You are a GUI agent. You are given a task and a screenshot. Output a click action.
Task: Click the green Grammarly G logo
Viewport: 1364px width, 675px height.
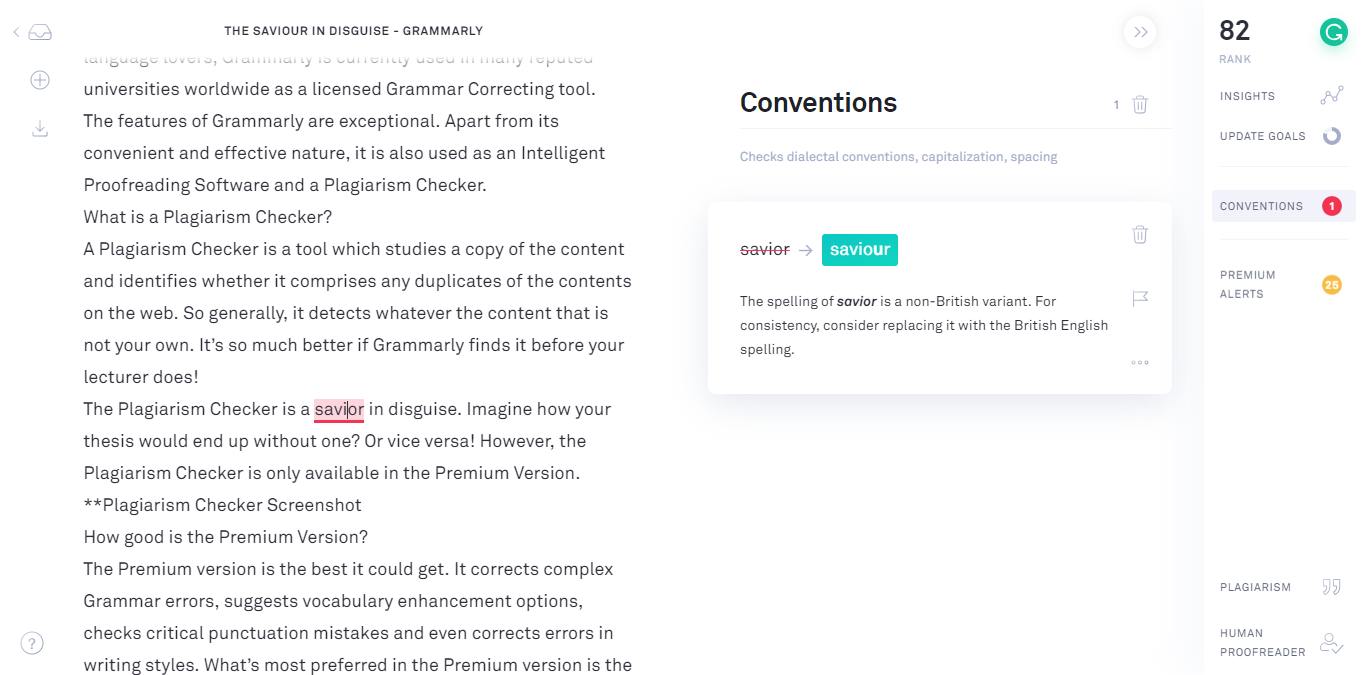tap(1333, 33)
